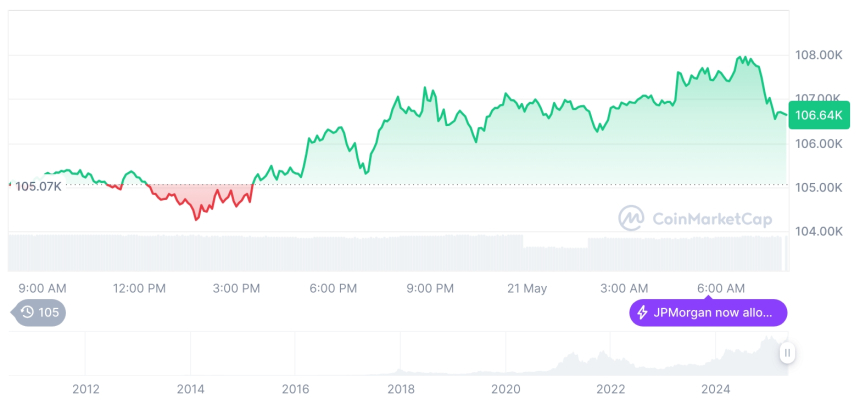Click the 12:00 PM time axis label
This screenshot has height=401, width=860.
click(139, 288)
